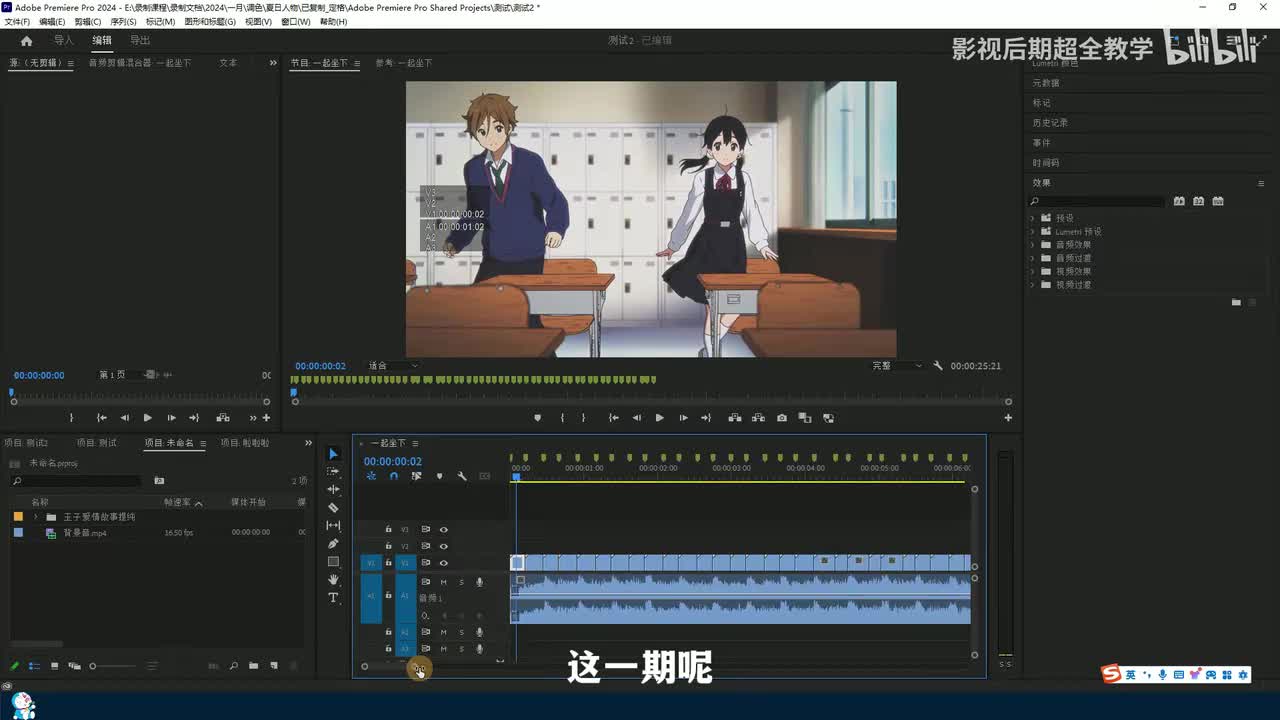The width and height of the screenshot is (1280, 720).
Task: Switch to the 项目: 测试 tab
Action: (x=96, y=443)
